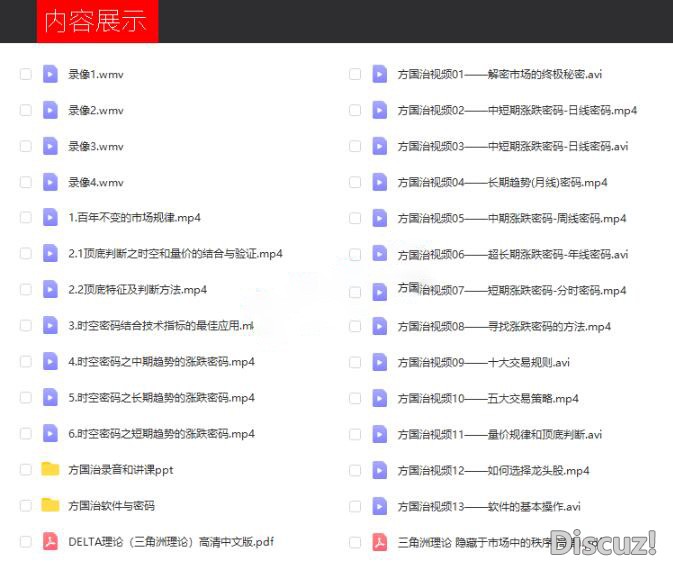
Task: Tick checkbox for 5.时空密码之长期趋势的涨跌密码.mp4
Action: click(x=26, y=398)
